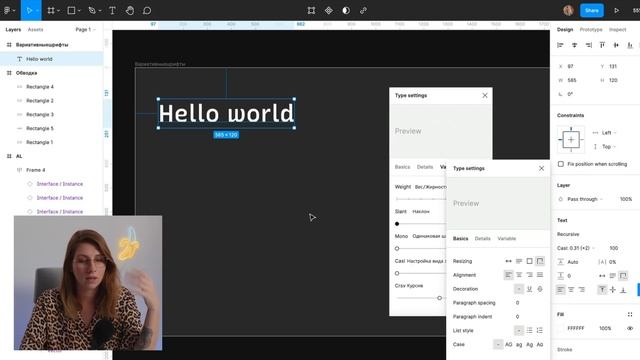Select the Rectangle shape tool
The height and width of the screenshot is (360, 640).
(71, 10)
